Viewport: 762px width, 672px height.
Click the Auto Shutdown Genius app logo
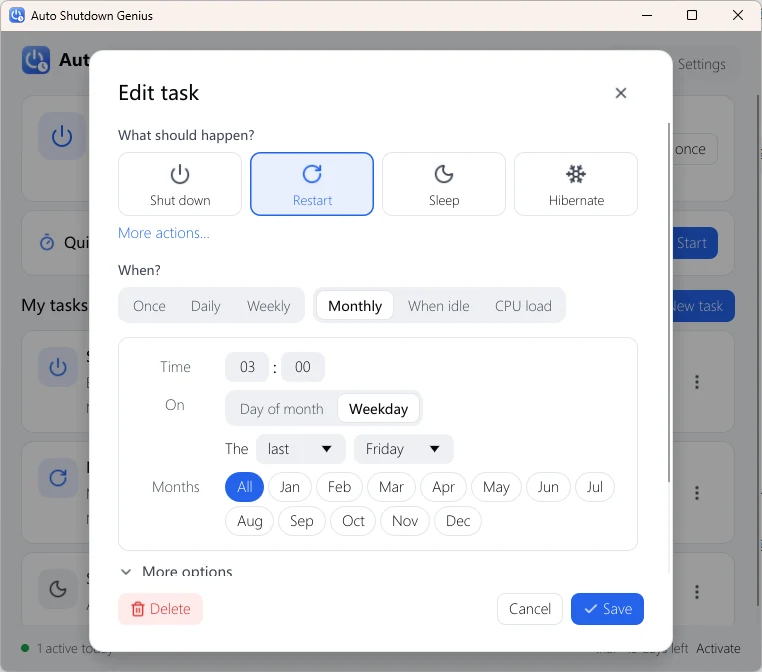(x=36, y=60)
